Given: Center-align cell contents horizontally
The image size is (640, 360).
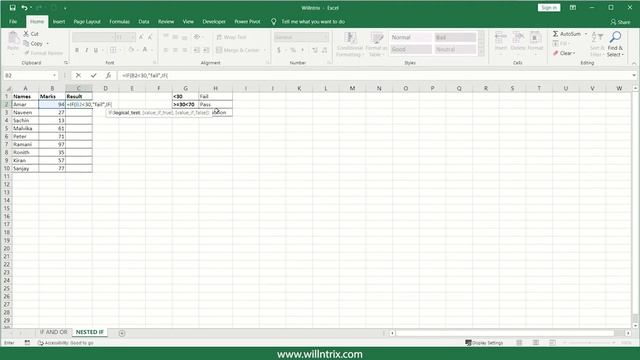Looking at the screenshot, I should point(175,50).
